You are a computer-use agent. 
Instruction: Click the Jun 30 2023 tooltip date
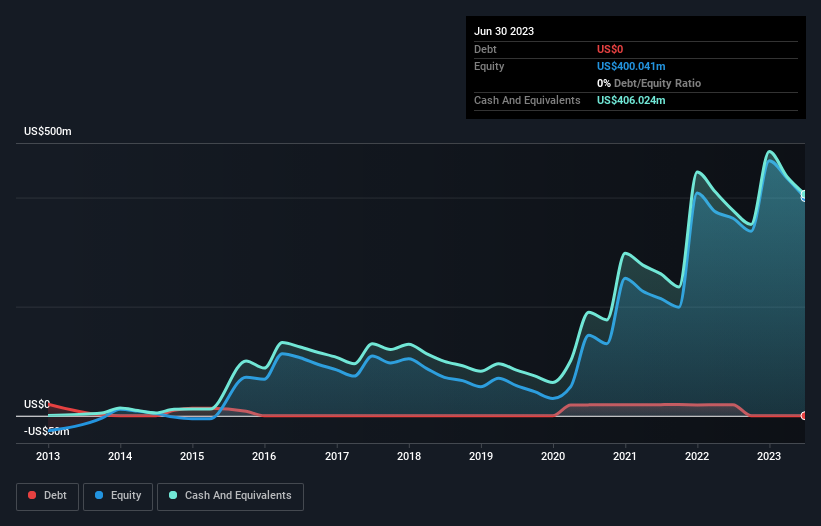click(504, 31)
